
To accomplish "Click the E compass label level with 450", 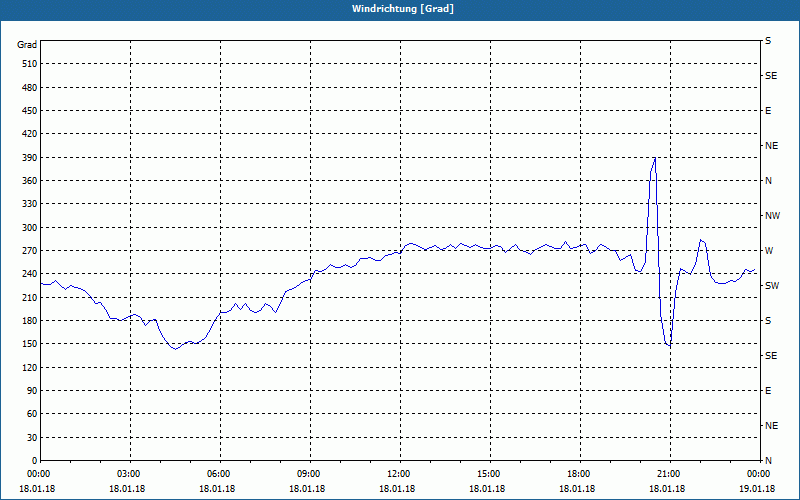I will 768,111.
